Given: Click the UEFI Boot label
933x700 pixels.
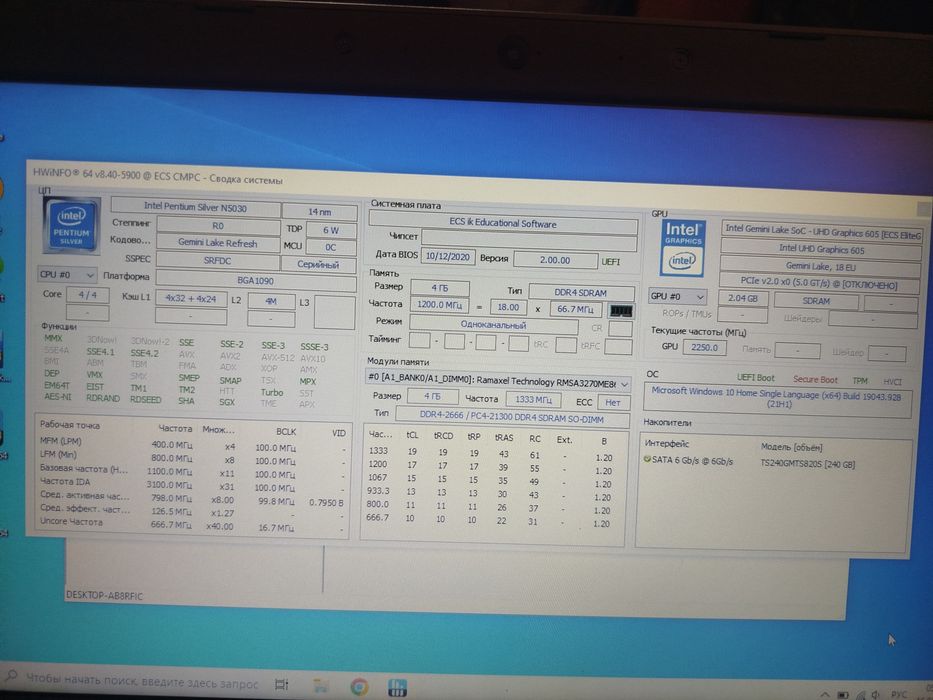Looking at the screenshot, I should pos(755,378).
